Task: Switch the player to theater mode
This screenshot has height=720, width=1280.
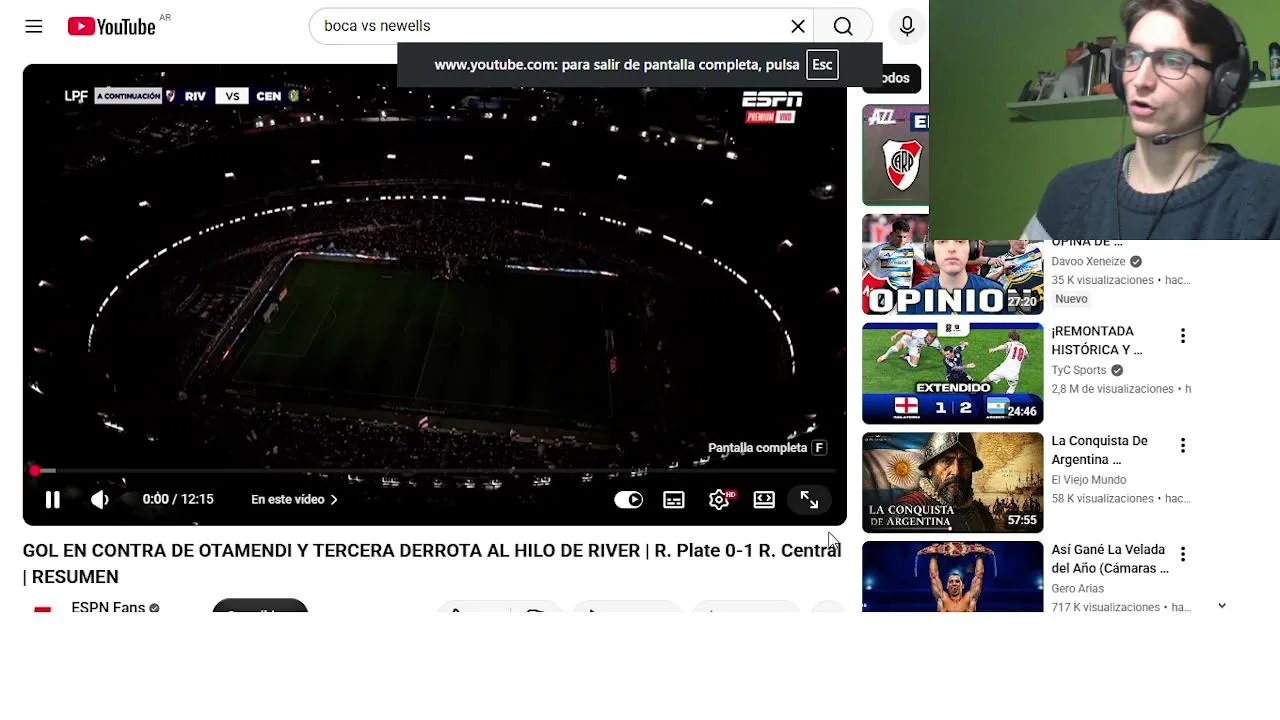Action: [764, 500]
